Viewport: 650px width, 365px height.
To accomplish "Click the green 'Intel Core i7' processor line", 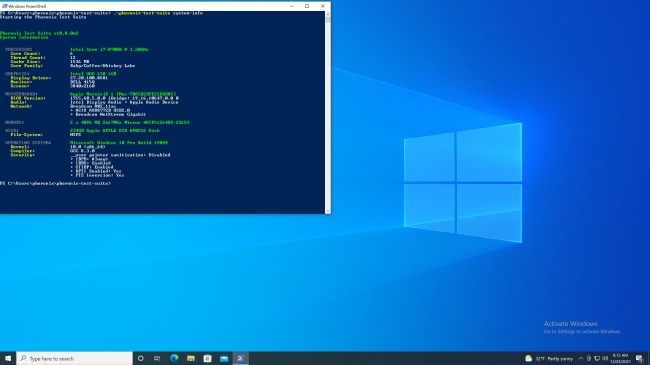I will pos(109,49).
